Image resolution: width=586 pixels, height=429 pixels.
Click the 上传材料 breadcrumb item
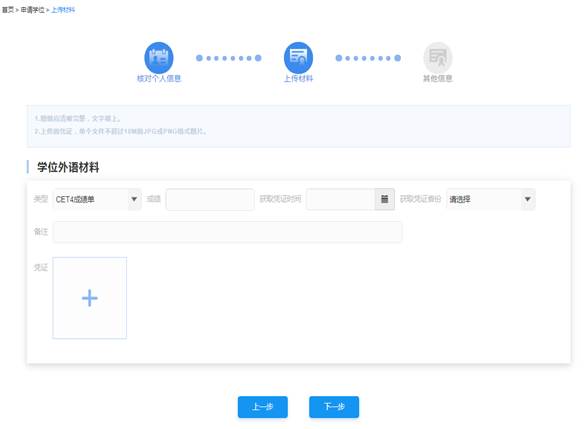pyautogui.click(x=63, y=10)
